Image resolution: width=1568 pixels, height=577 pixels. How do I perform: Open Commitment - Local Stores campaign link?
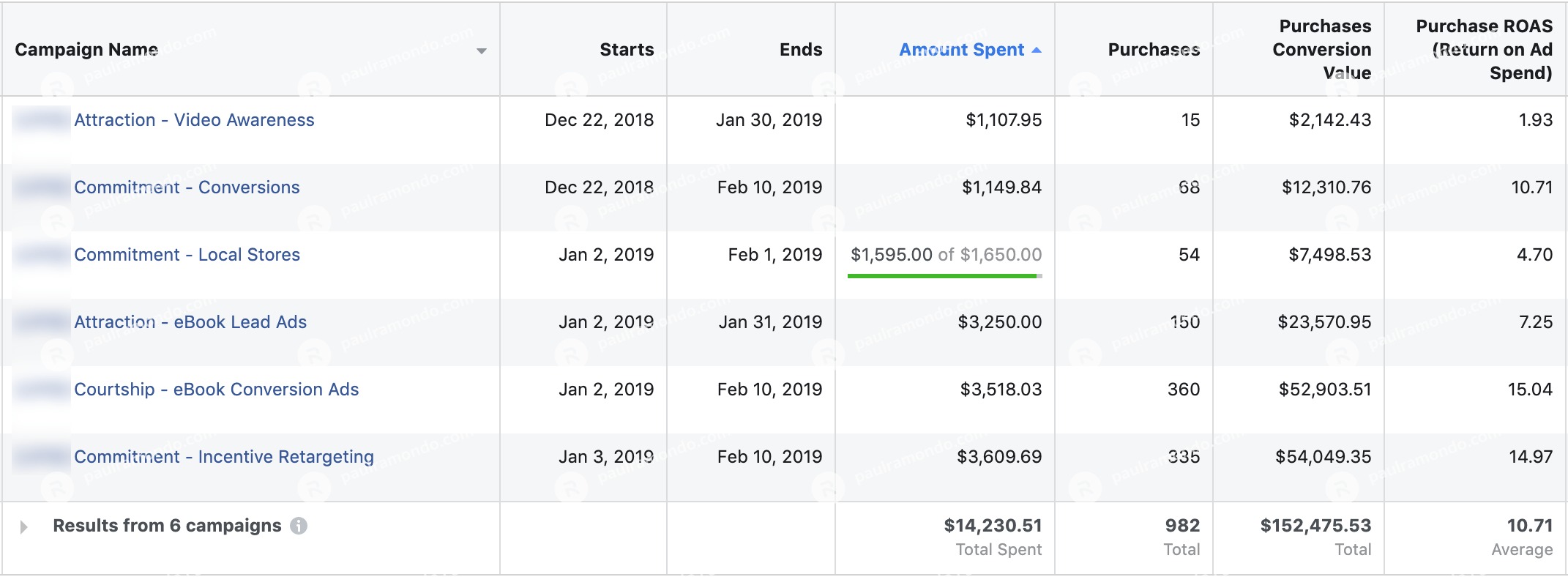click(187, 255)
